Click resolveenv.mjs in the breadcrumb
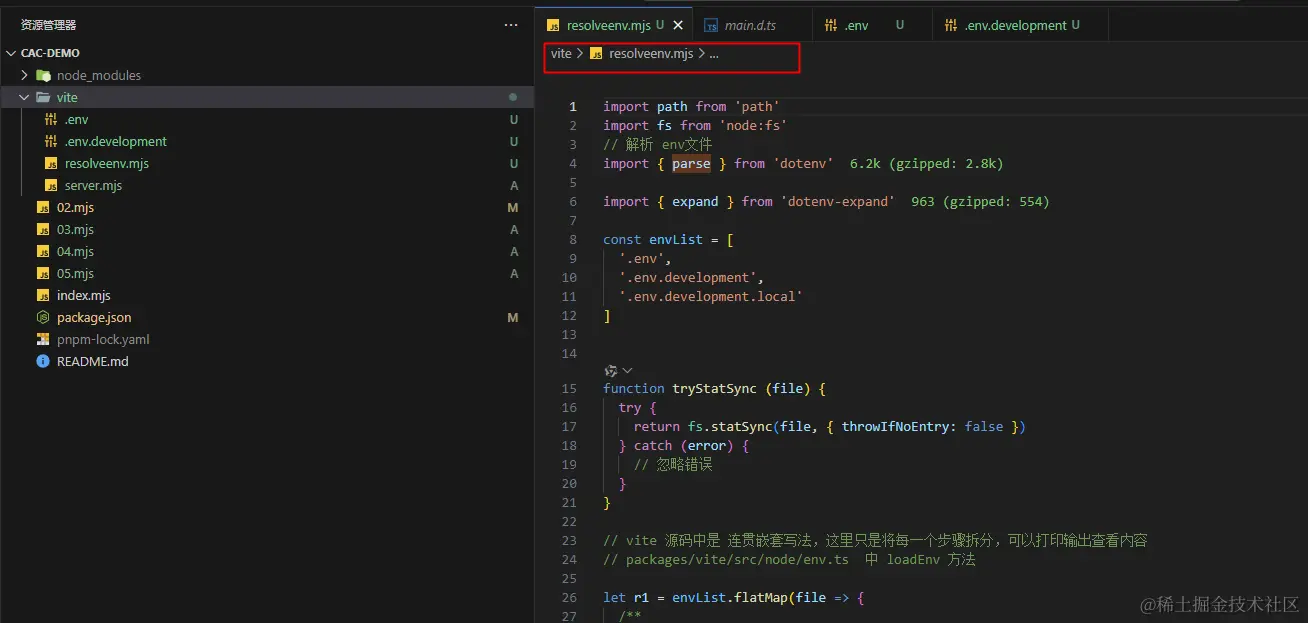 point(650,54)
